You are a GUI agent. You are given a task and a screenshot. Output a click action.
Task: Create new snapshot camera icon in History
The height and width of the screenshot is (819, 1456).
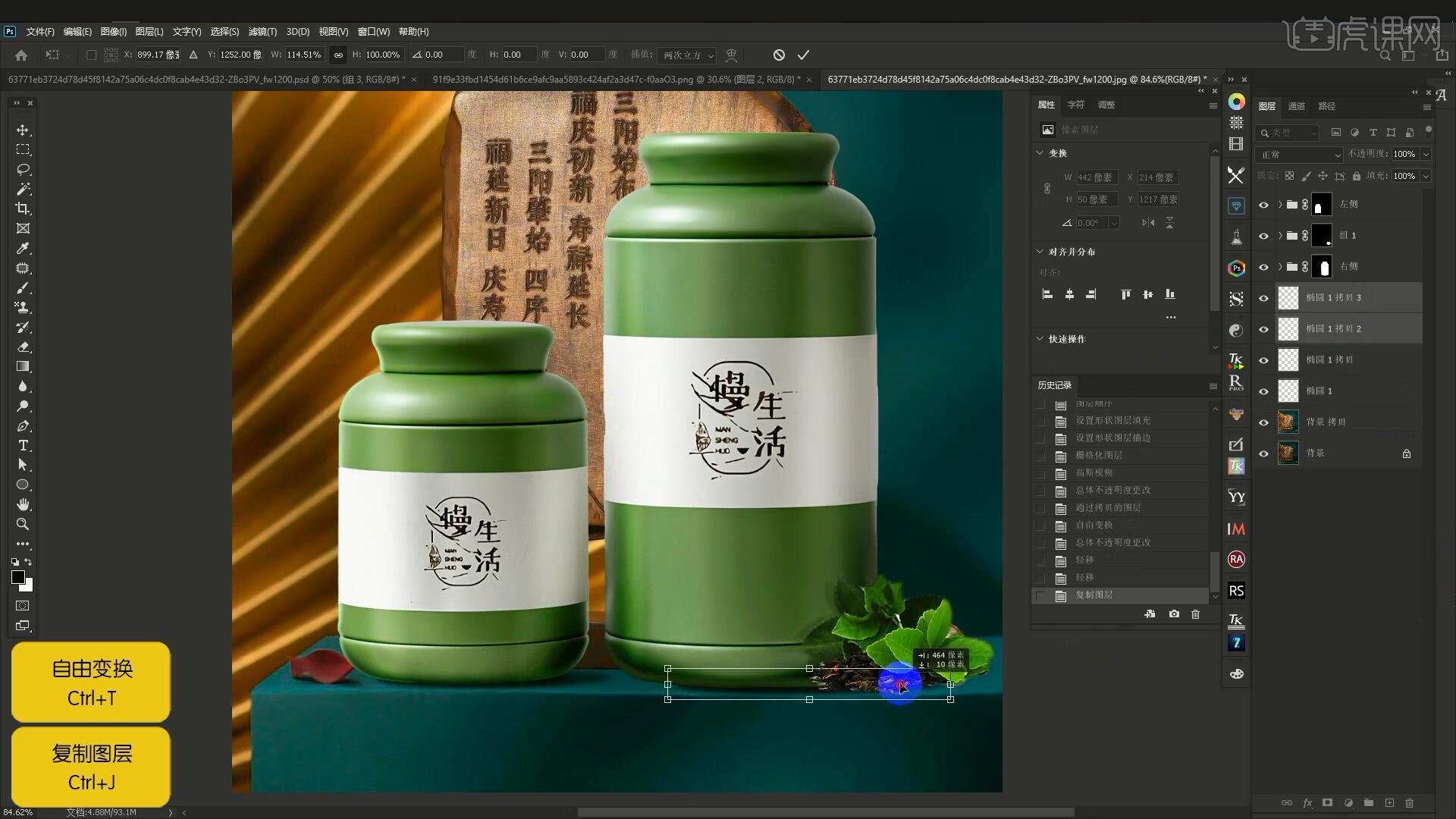(x=1174, y=613)
